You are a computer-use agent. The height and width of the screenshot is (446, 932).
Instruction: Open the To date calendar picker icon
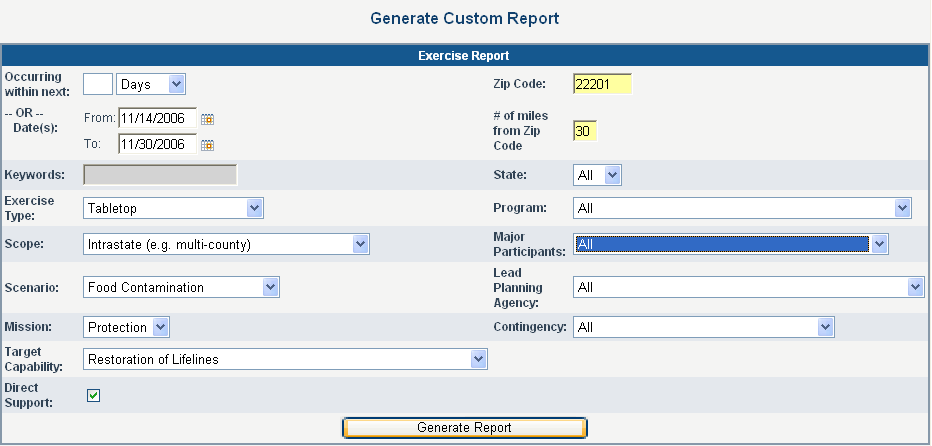click(208, 145)
